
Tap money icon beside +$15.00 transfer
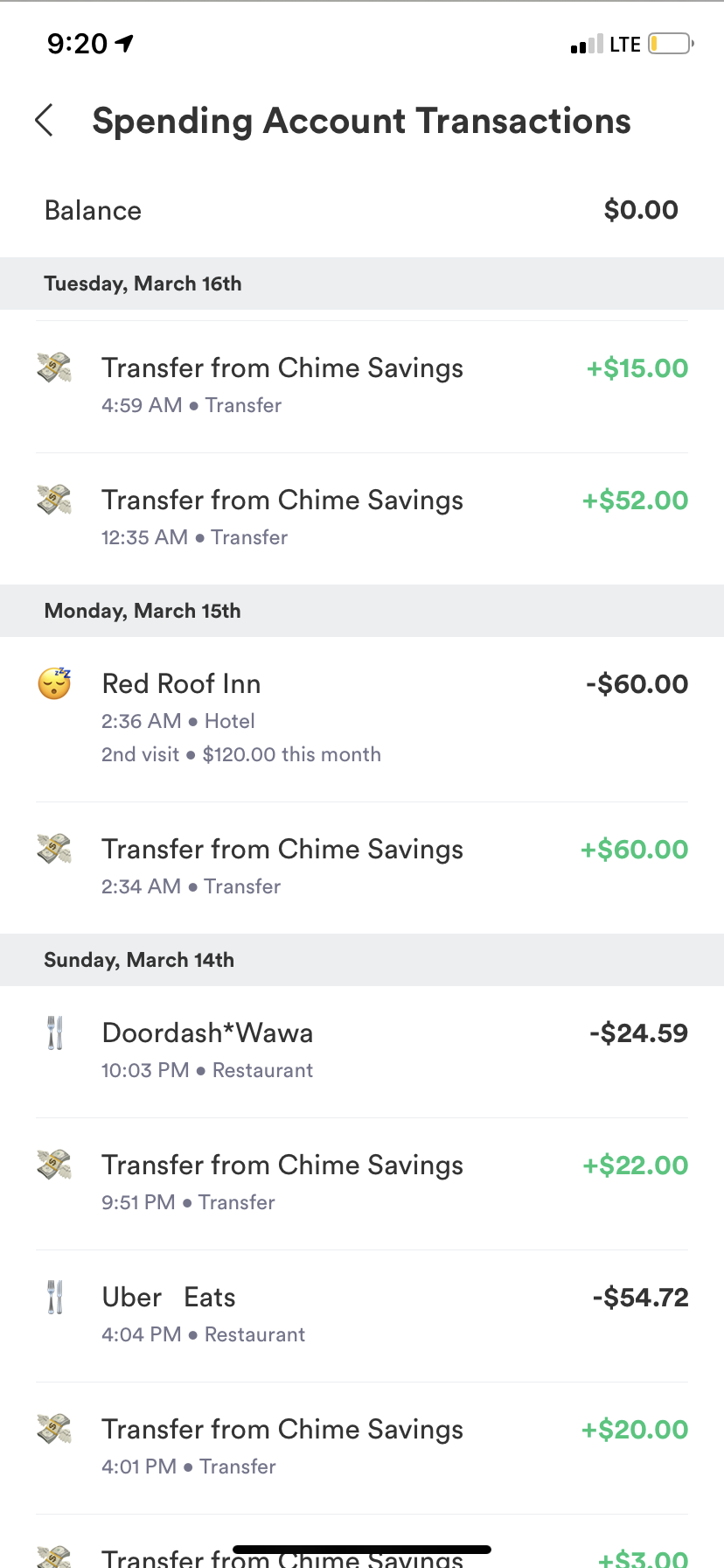[54, 367]
